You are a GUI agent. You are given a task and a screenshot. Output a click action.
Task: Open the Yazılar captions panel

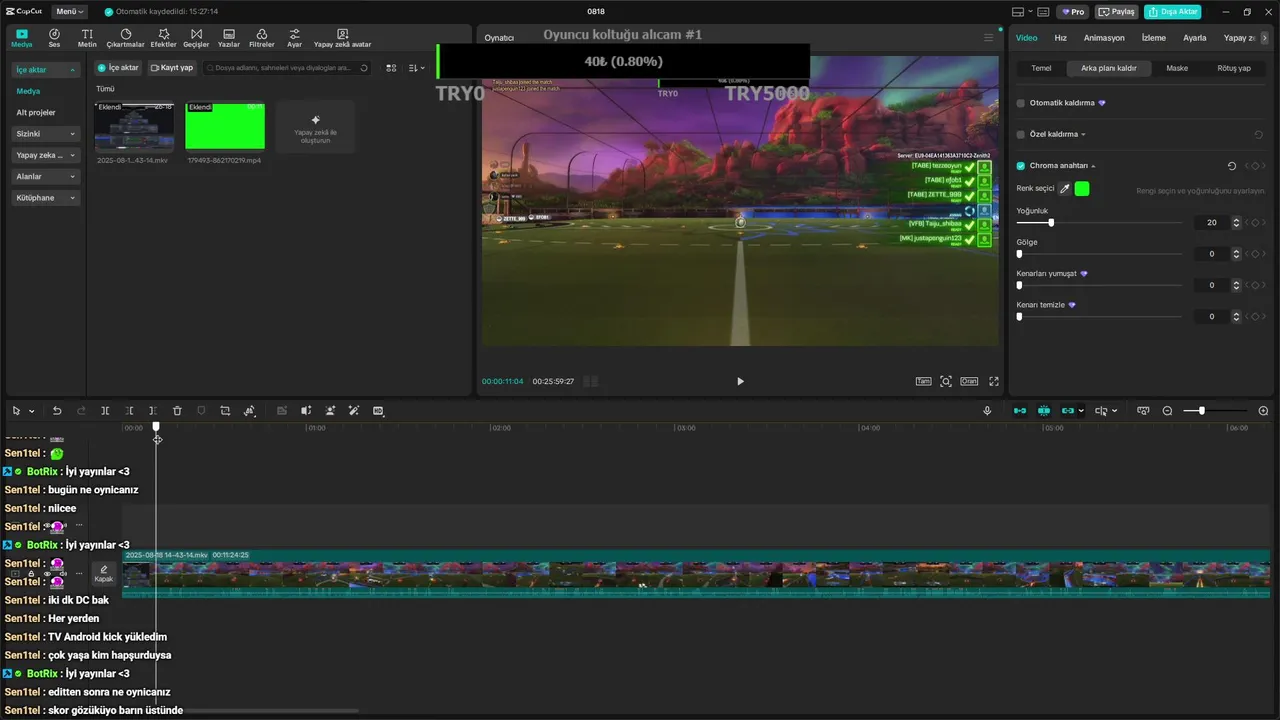coord(229,38)
